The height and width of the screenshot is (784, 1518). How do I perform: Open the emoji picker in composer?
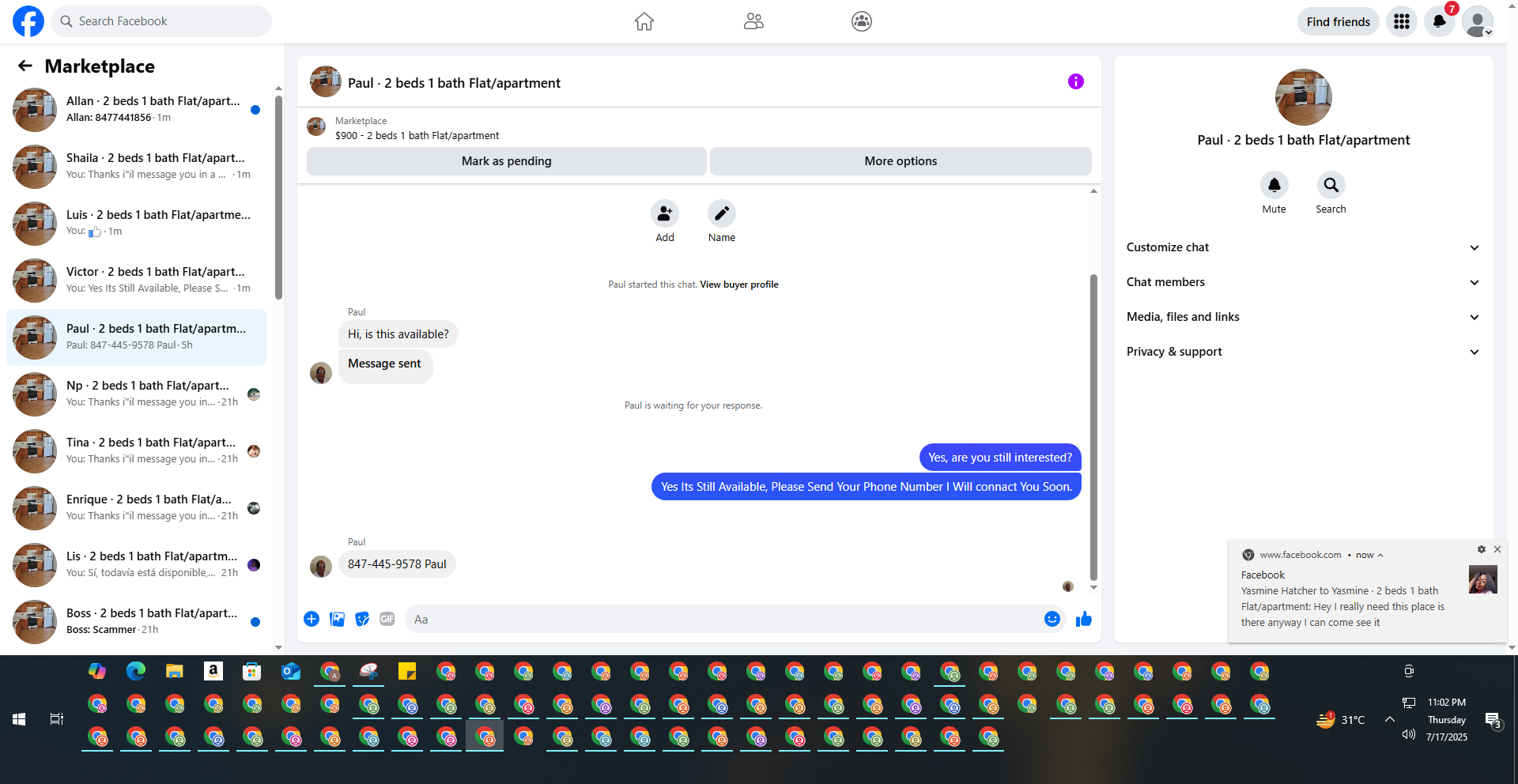point(1052,619)
